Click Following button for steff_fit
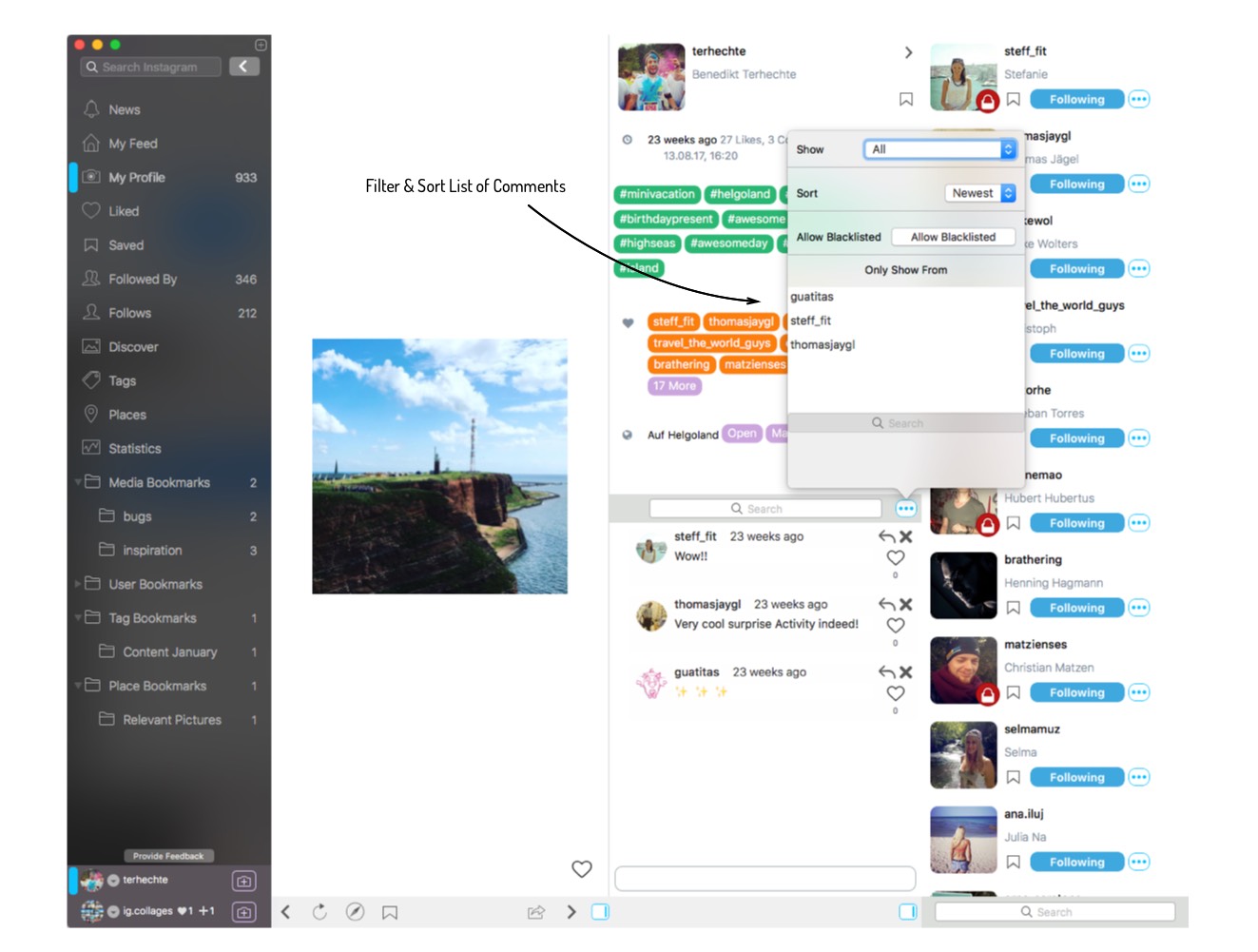 [1076, 99]
